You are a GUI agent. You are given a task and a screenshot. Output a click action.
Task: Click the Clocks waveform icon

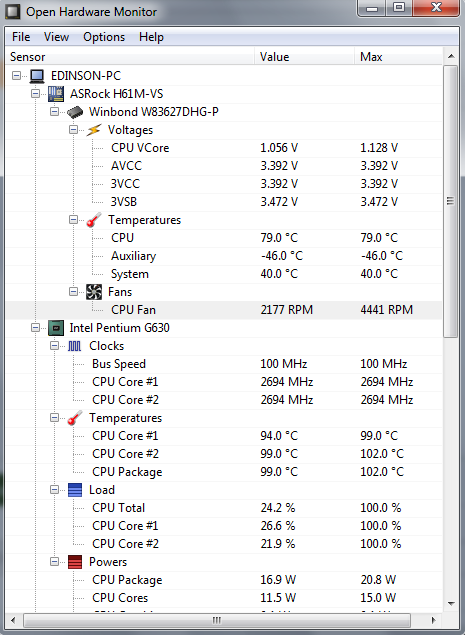75,346
